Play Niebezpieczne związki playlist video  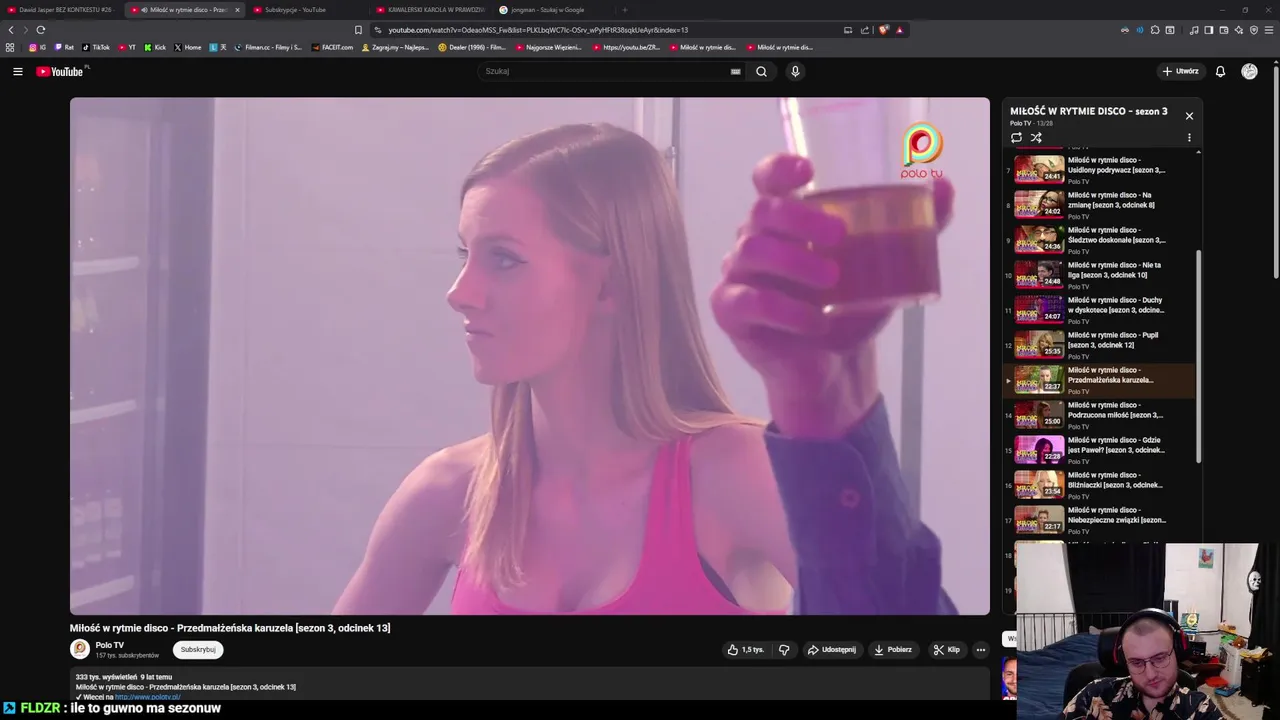(x=1100, y=520)
